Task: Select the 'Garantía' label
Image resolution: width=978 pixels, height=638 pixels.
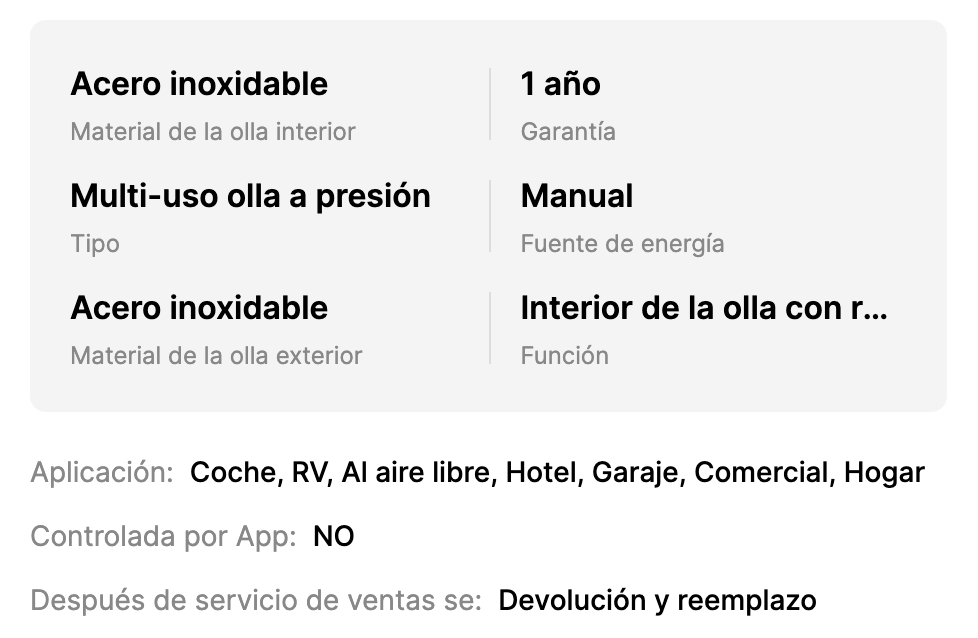Action: pos(568,131)
